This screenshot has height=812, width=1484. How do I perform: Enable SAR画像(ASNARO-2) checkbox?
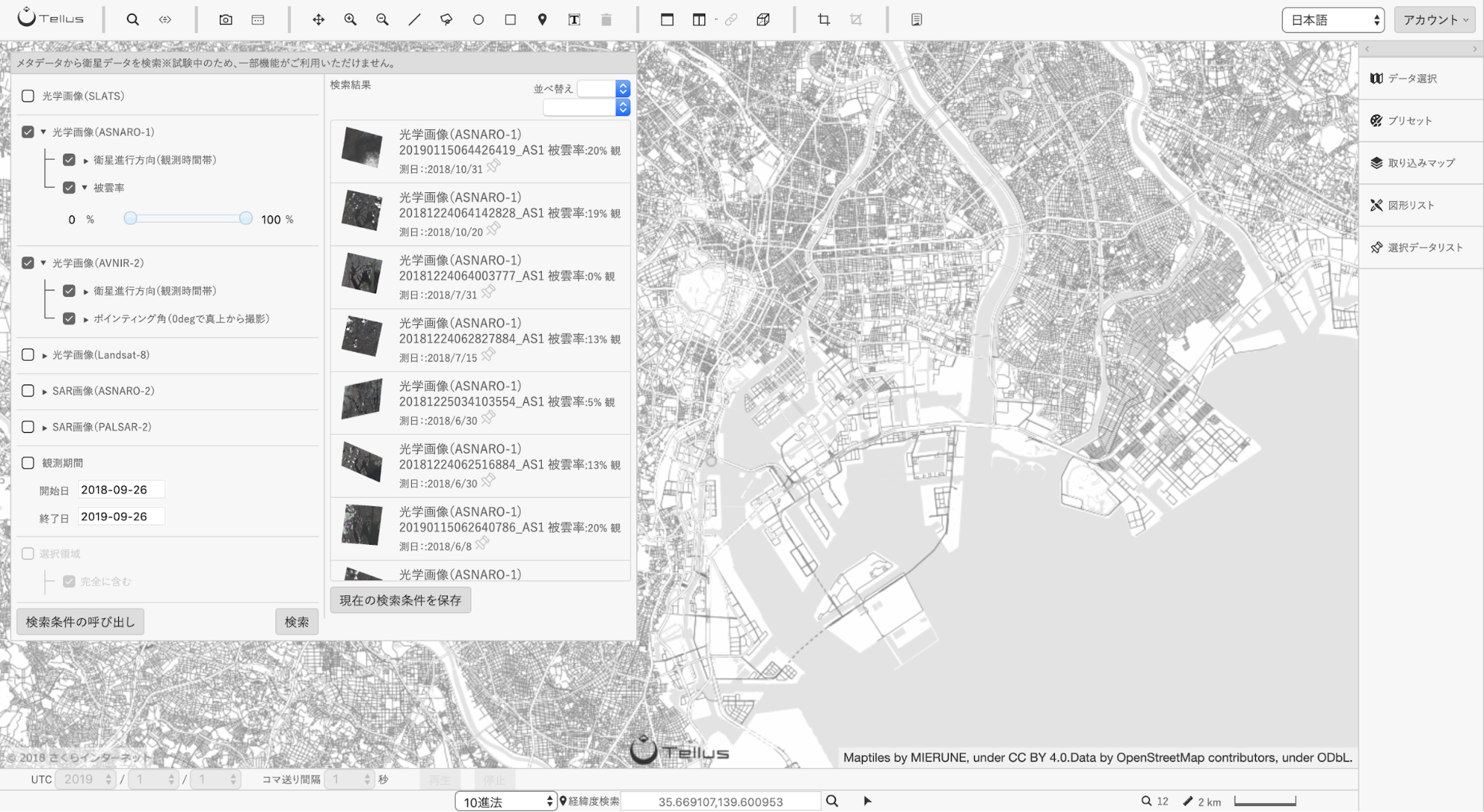[28, 390]
